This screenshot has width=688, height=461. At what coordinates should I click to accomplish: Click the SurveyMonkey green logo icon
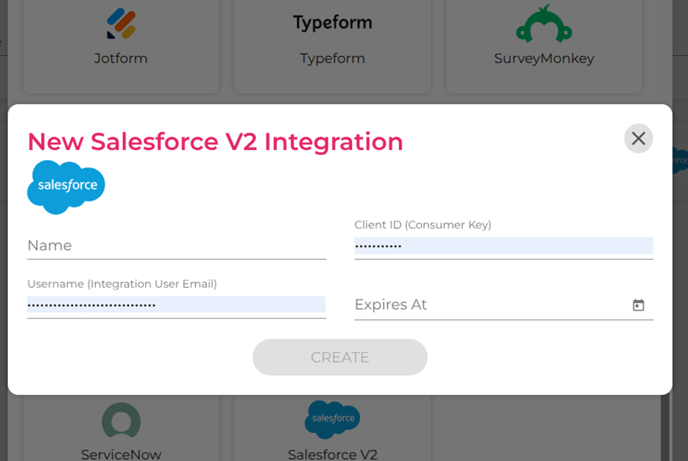(544, 23)
